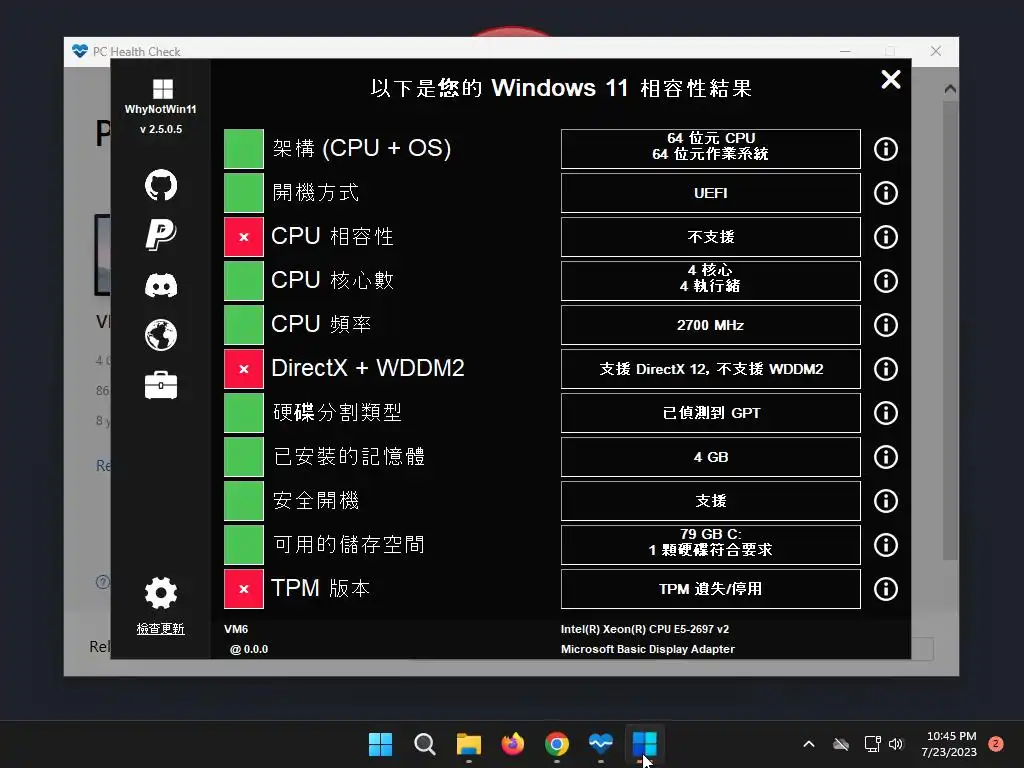The image size is (1024, 768).
Task: Click the 已偵測到 GPT result box
Action: click(711, 413)
